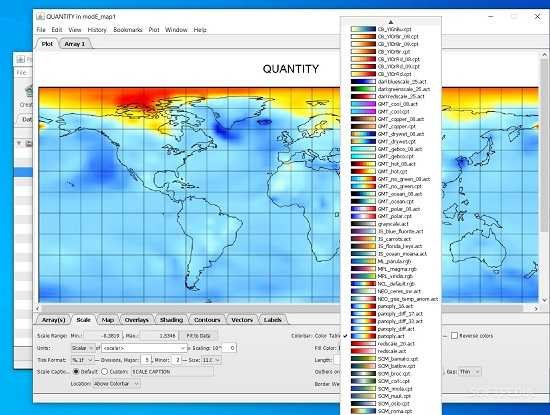Switch to the Array 1 tab
The image size is (550, 415).
75,44
